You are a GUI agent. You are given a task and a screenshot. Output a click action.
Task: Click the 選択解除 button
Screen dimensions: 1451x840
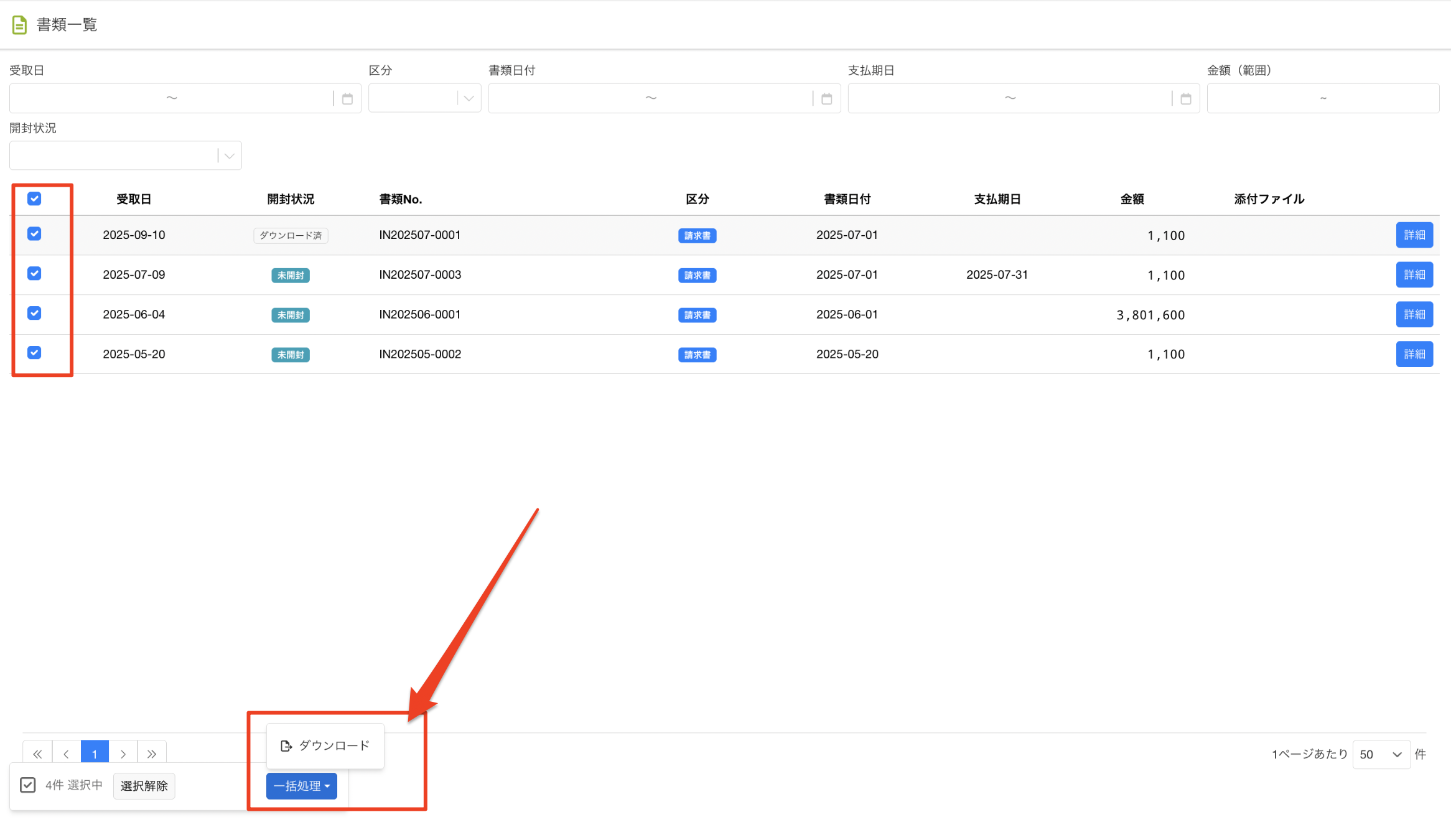pyautogui.click(x=144, y=786)
